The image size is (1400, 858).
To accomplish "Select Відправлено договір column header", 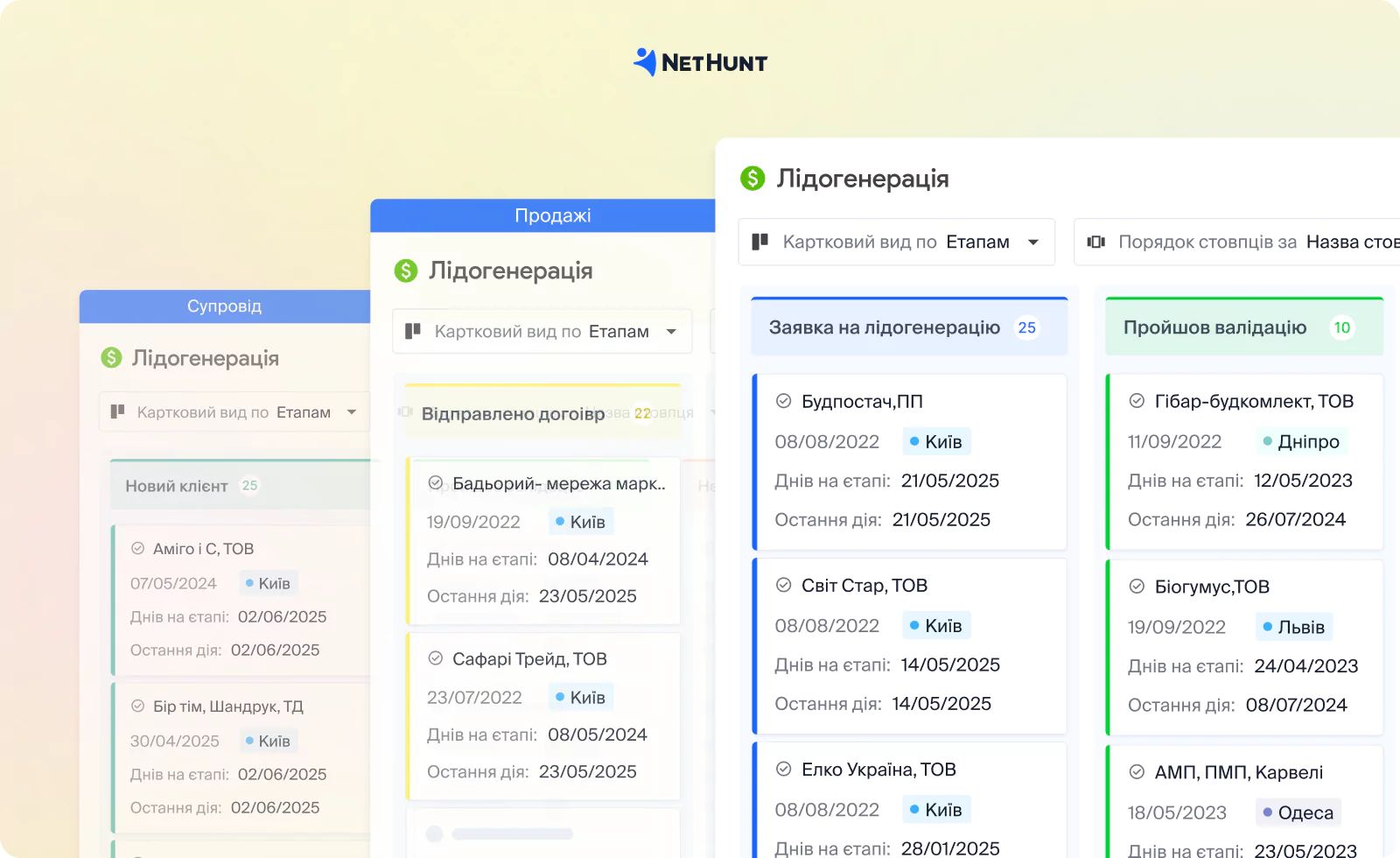I will 542,412.
